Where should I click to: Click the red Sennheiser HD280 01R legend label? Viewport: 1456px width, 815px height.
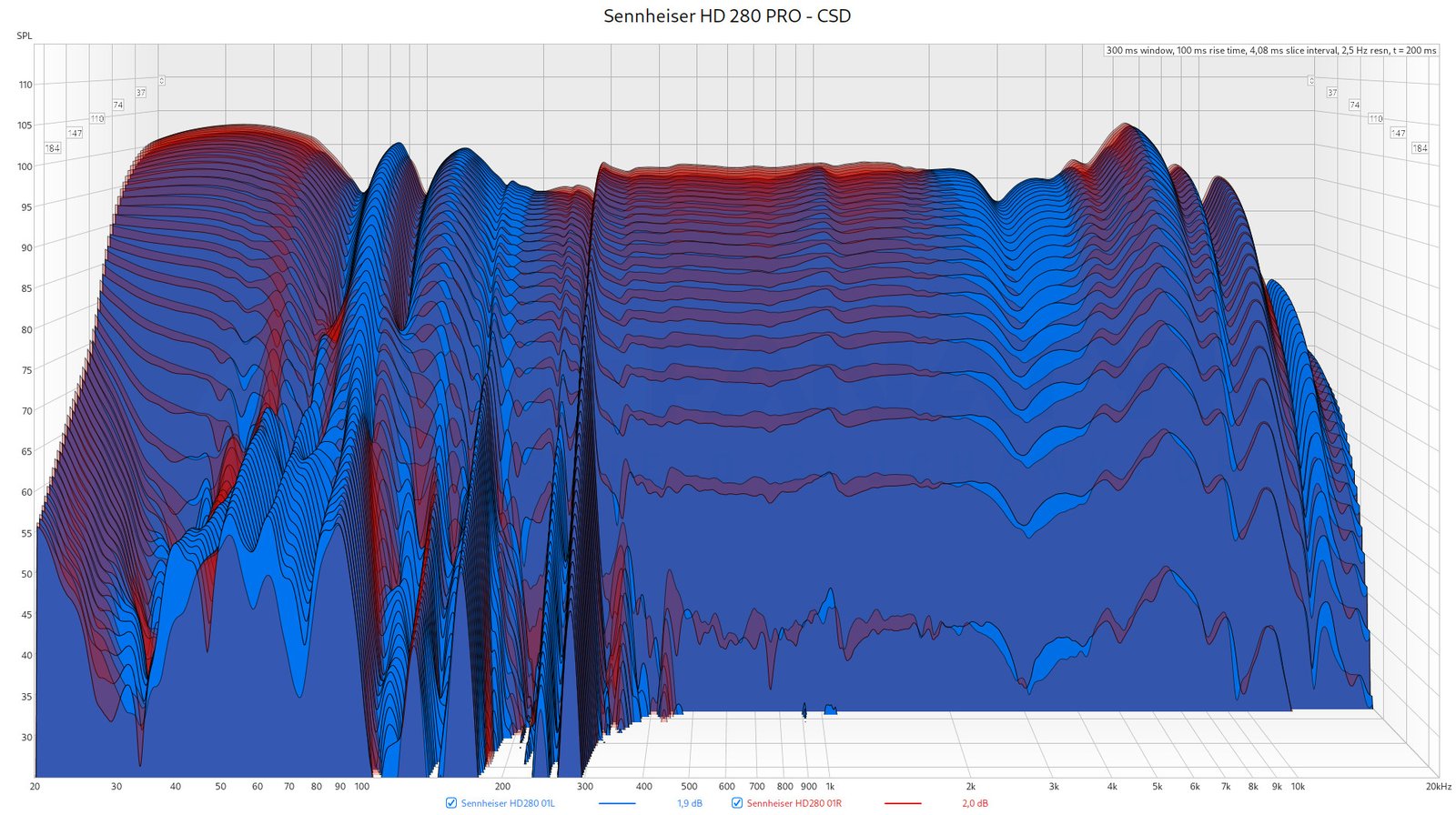794,803
